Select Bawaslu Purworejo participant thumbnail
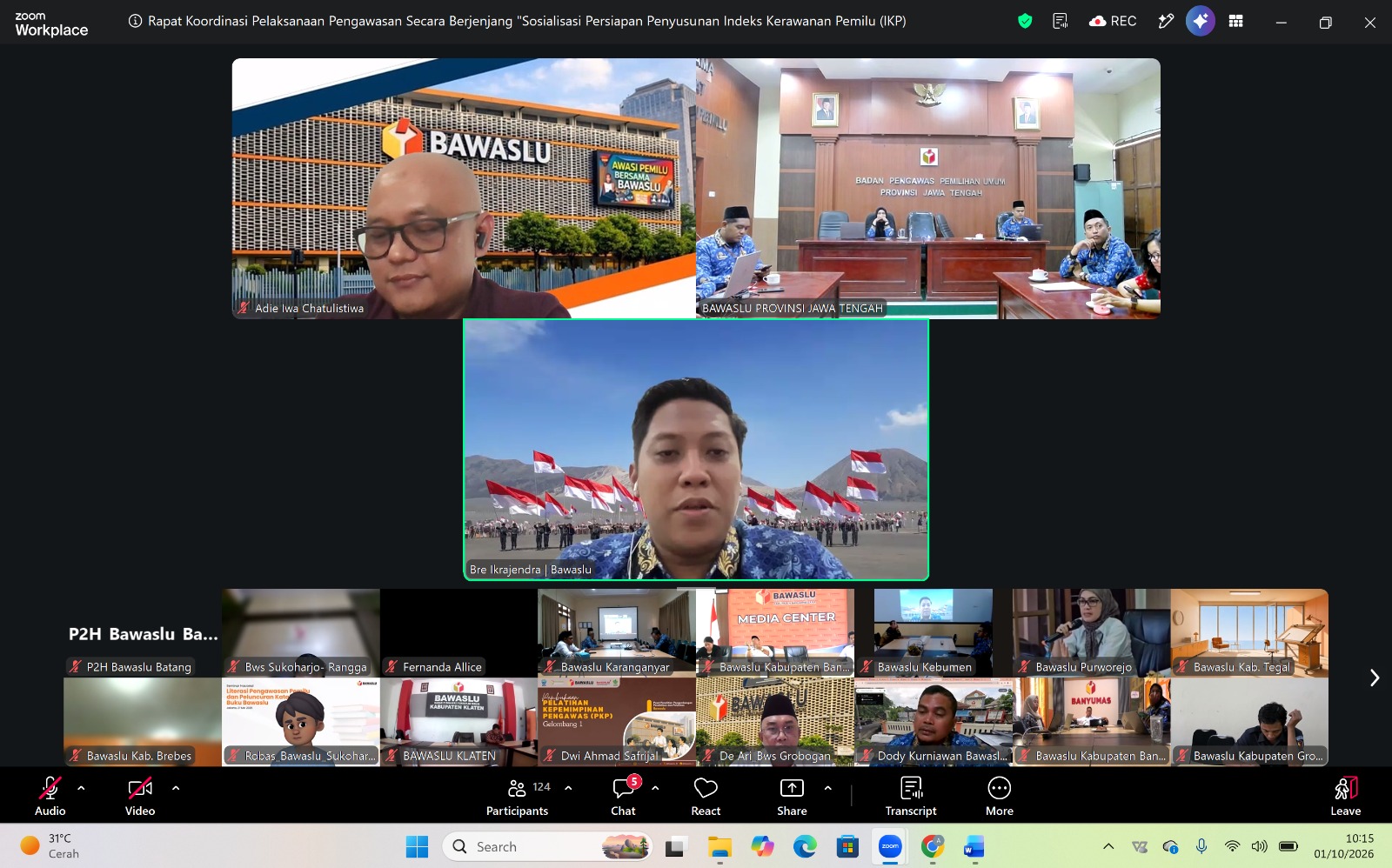 pos(1092,633)
